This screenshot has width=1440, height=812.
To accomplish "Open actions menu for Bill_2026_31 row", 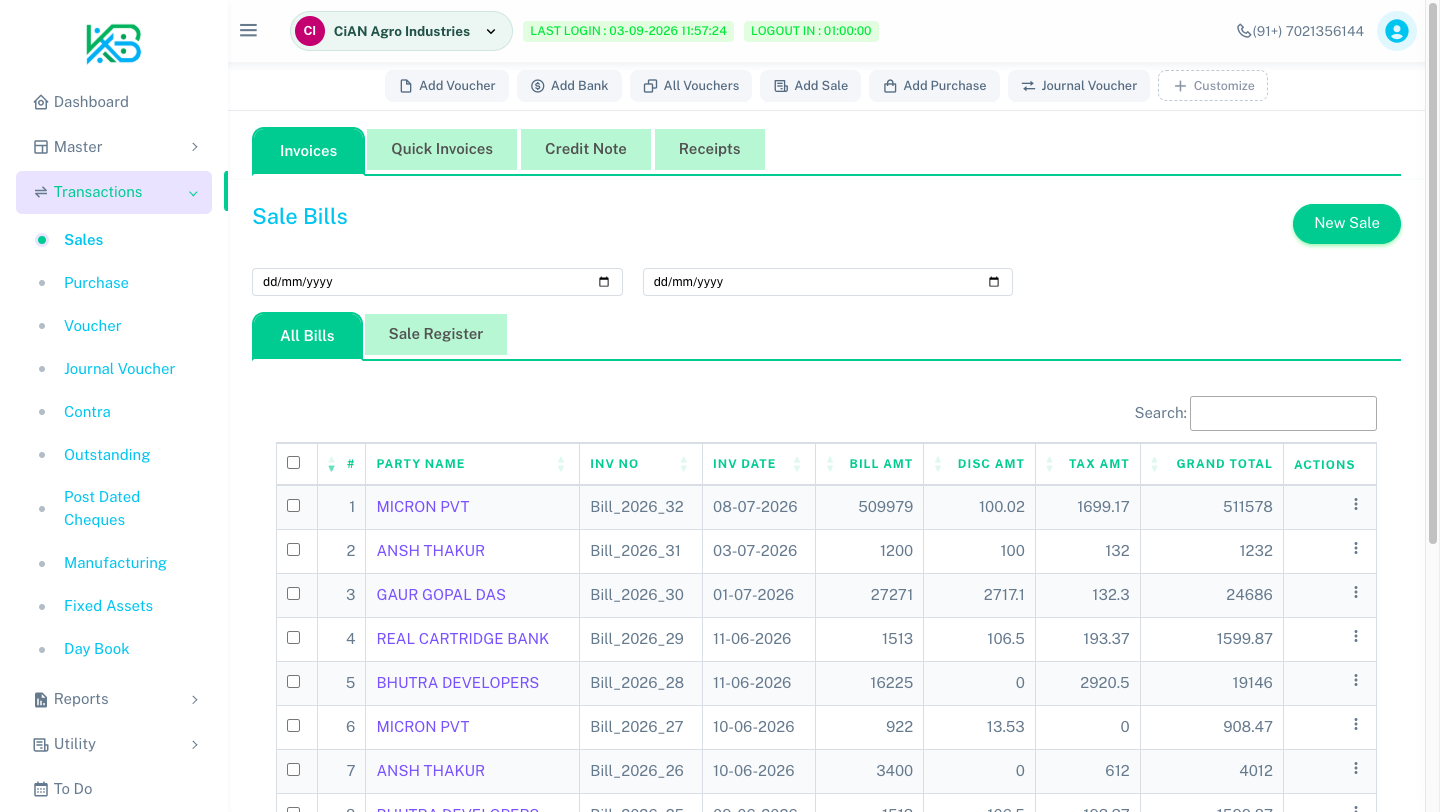I will 1356,549.
